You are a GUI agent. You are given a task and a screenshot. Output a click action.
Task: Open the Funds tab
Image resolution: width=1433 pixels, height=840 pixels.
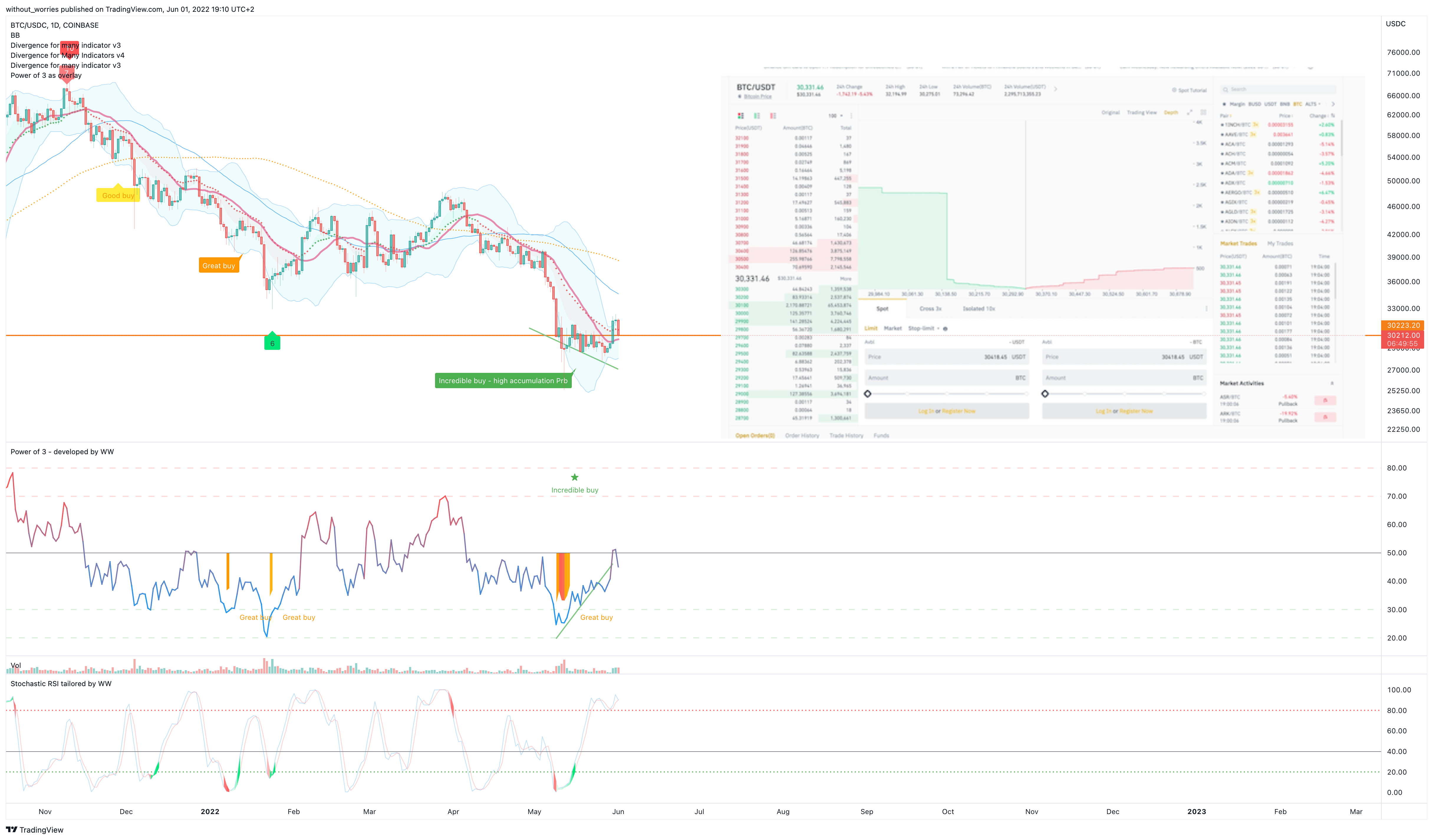click(x=881, y=436)
